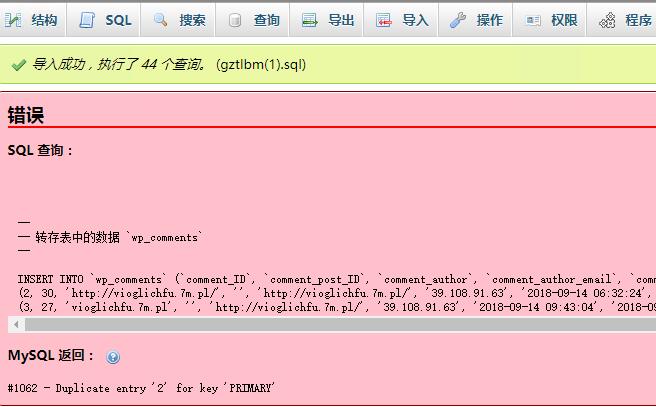Click the import (导入) arrow icon

pyautogui.click(x=384, y=20)
